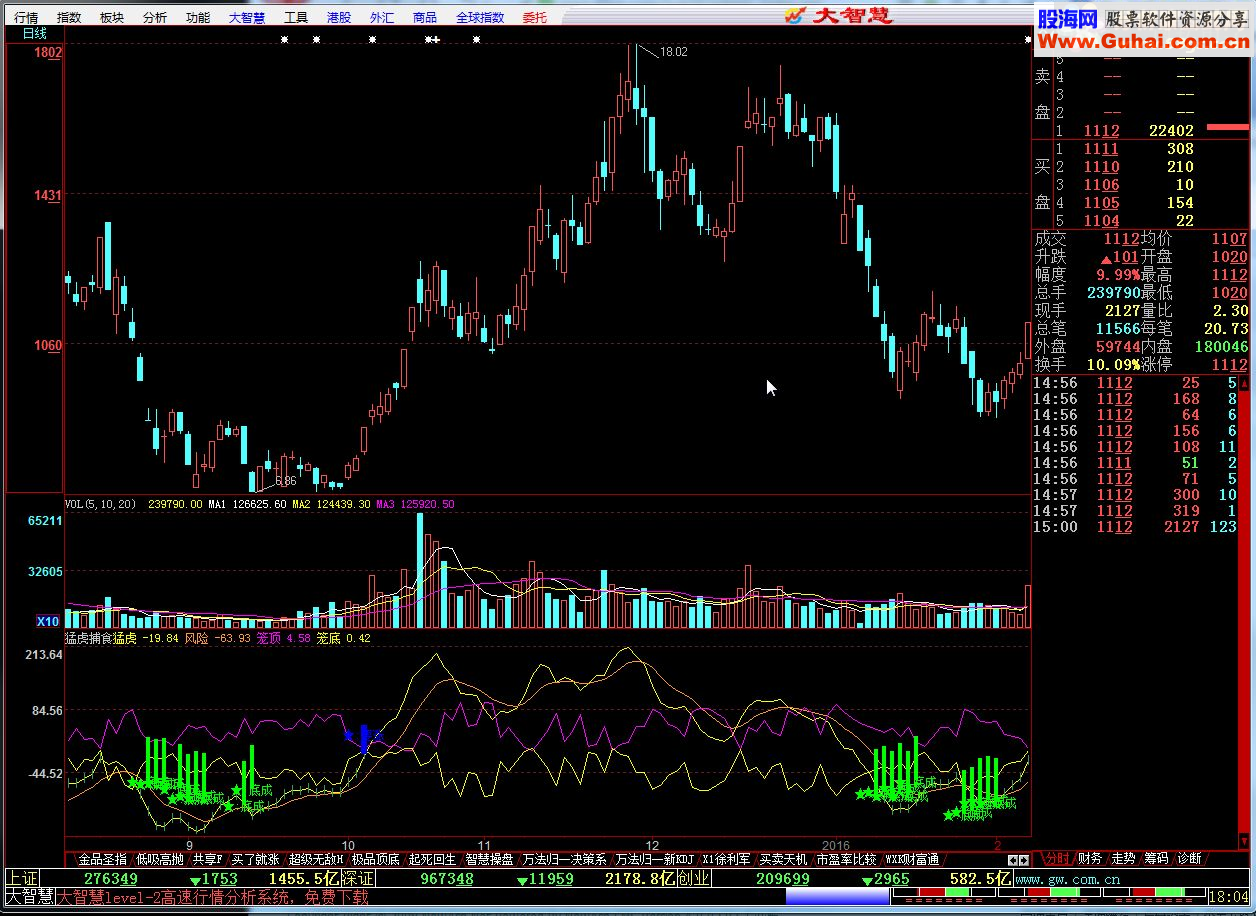The width and height of the screenshot is (1256, 916).
Task: Switch to the 买了就涨 indicator tab
Action: (x=256, y=859)
